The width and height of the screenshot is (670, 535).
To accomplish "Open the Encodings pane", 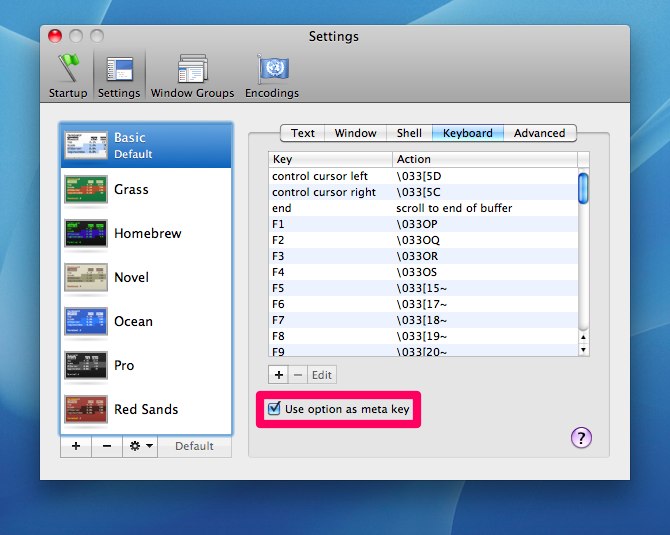I will (x=272, y=76).
